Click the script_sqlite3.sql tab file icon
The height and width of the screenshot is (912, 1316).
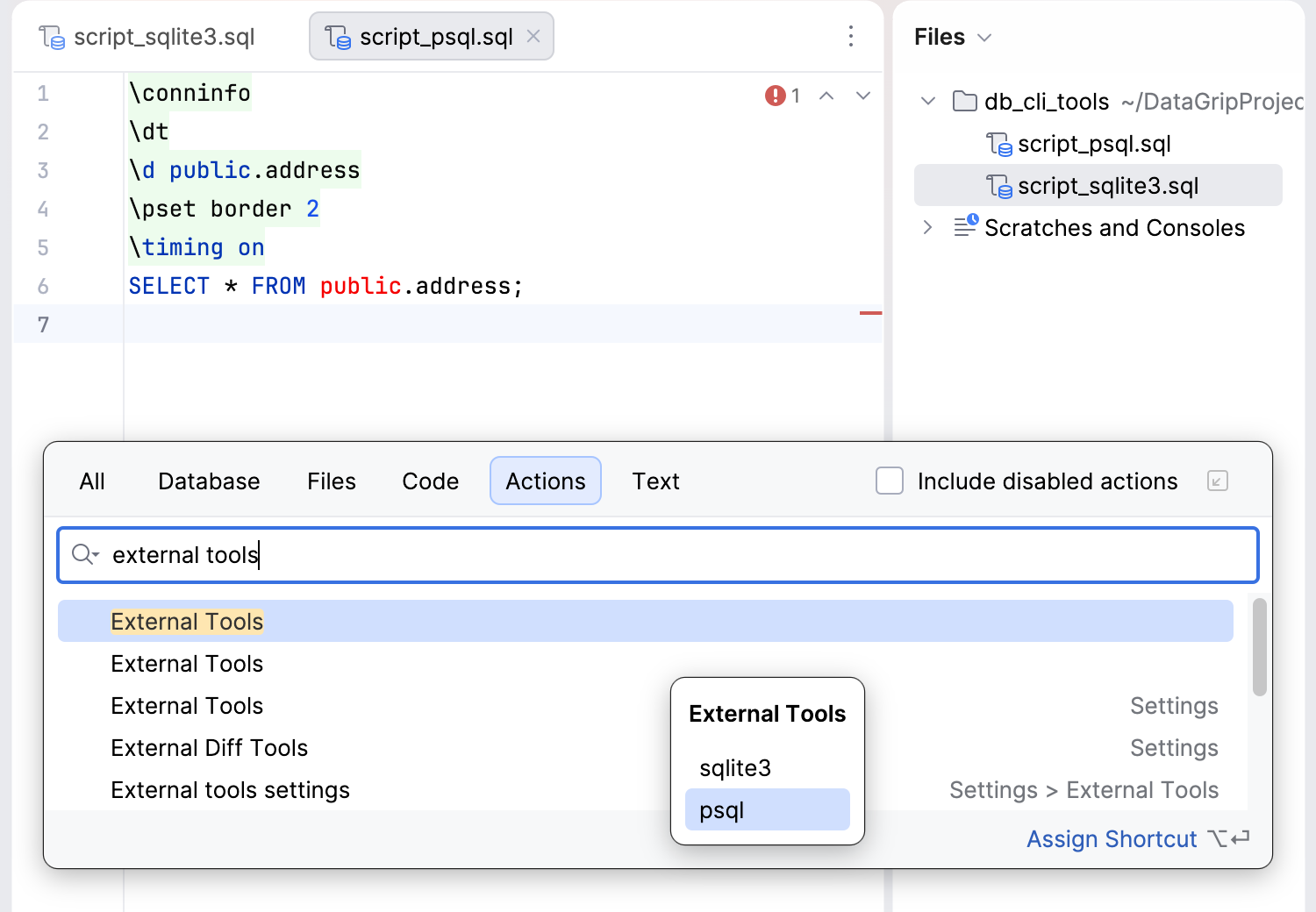tap(52, 37)
